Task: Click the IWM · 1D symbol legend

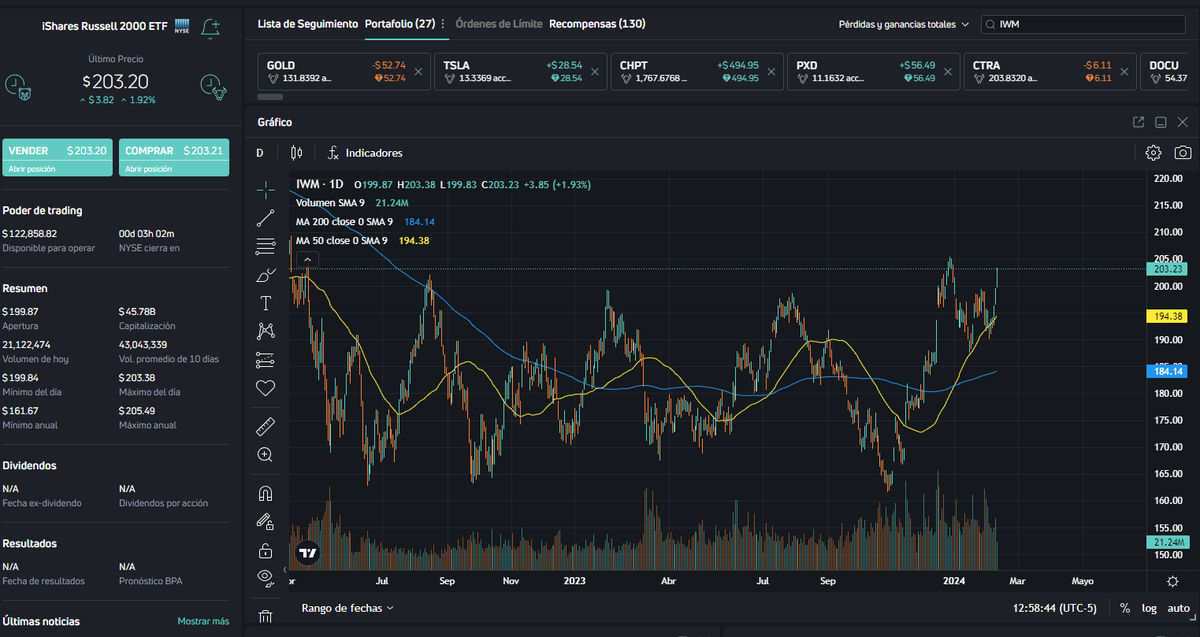Action: (x=319, y=184)
